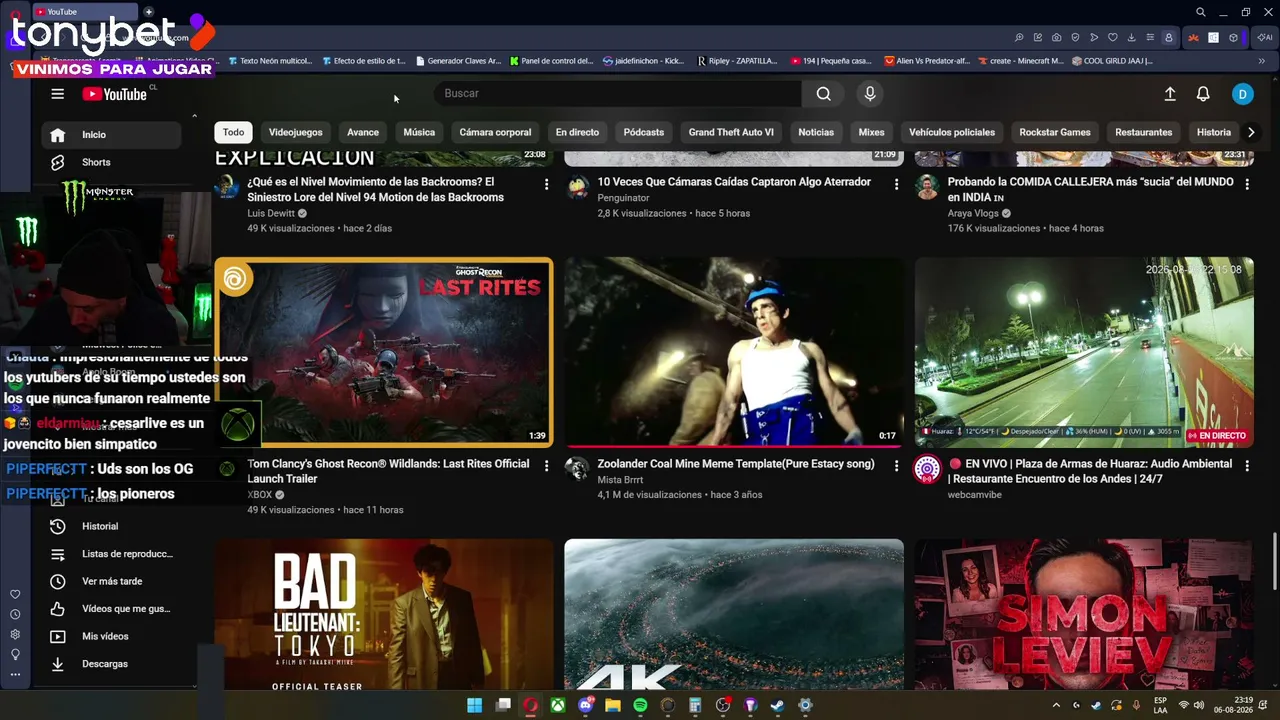Open Mis vídeos in the sidebar
The height and width of the screenshot is (720, 1280).
112,636
